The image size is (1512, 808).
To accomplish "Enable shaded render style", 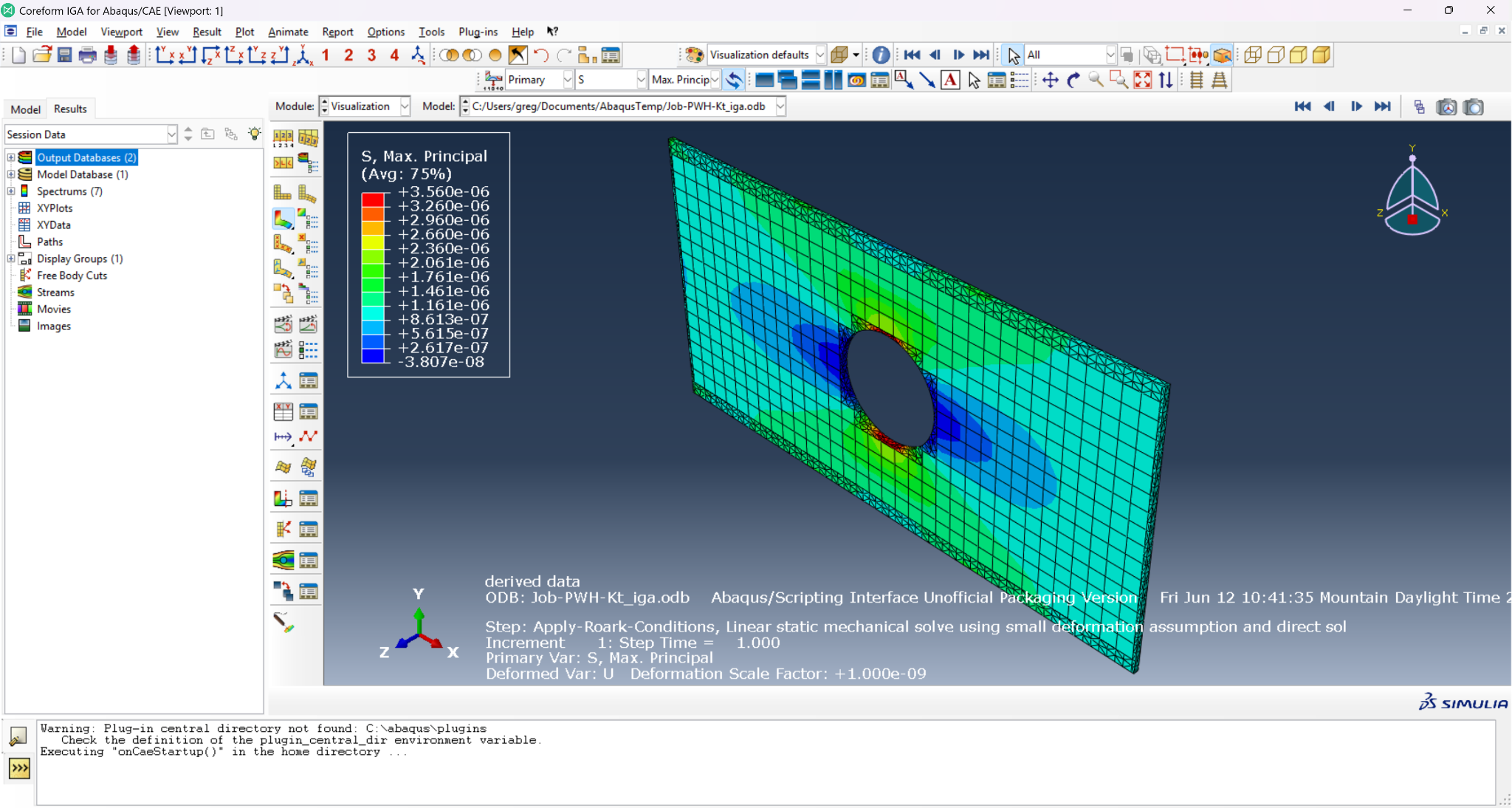I will click(x=1322, y=55).
